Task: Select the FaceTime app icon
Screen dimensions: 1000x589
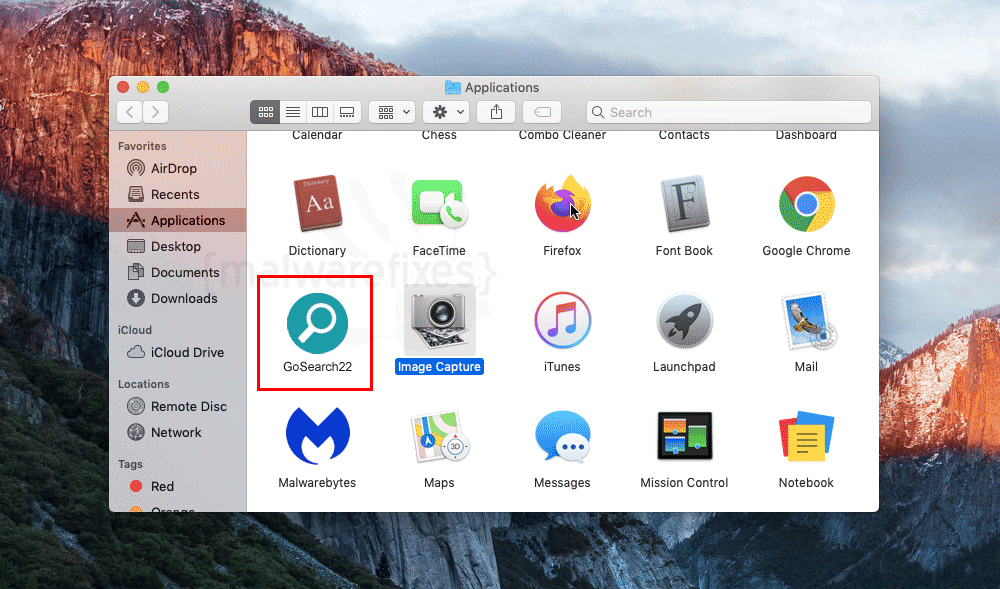Action: [439, 204]
